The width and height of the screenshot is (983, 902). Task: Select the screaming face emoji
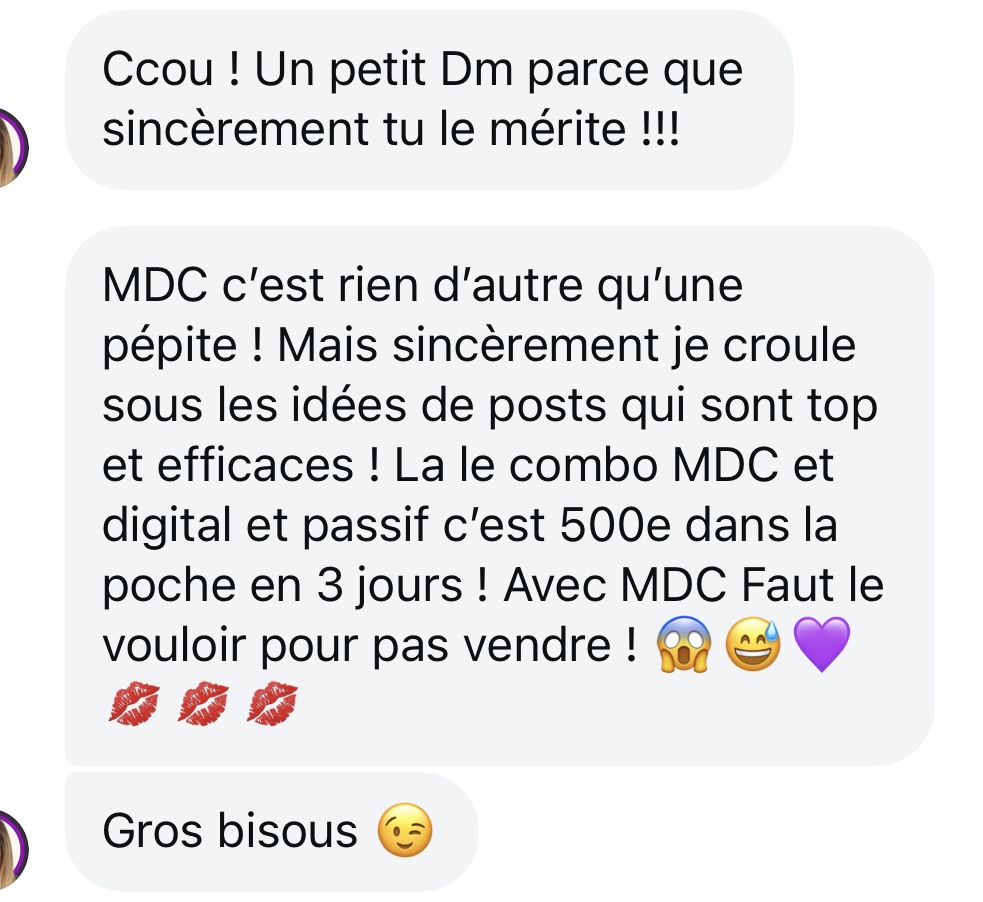pos(684,644)
